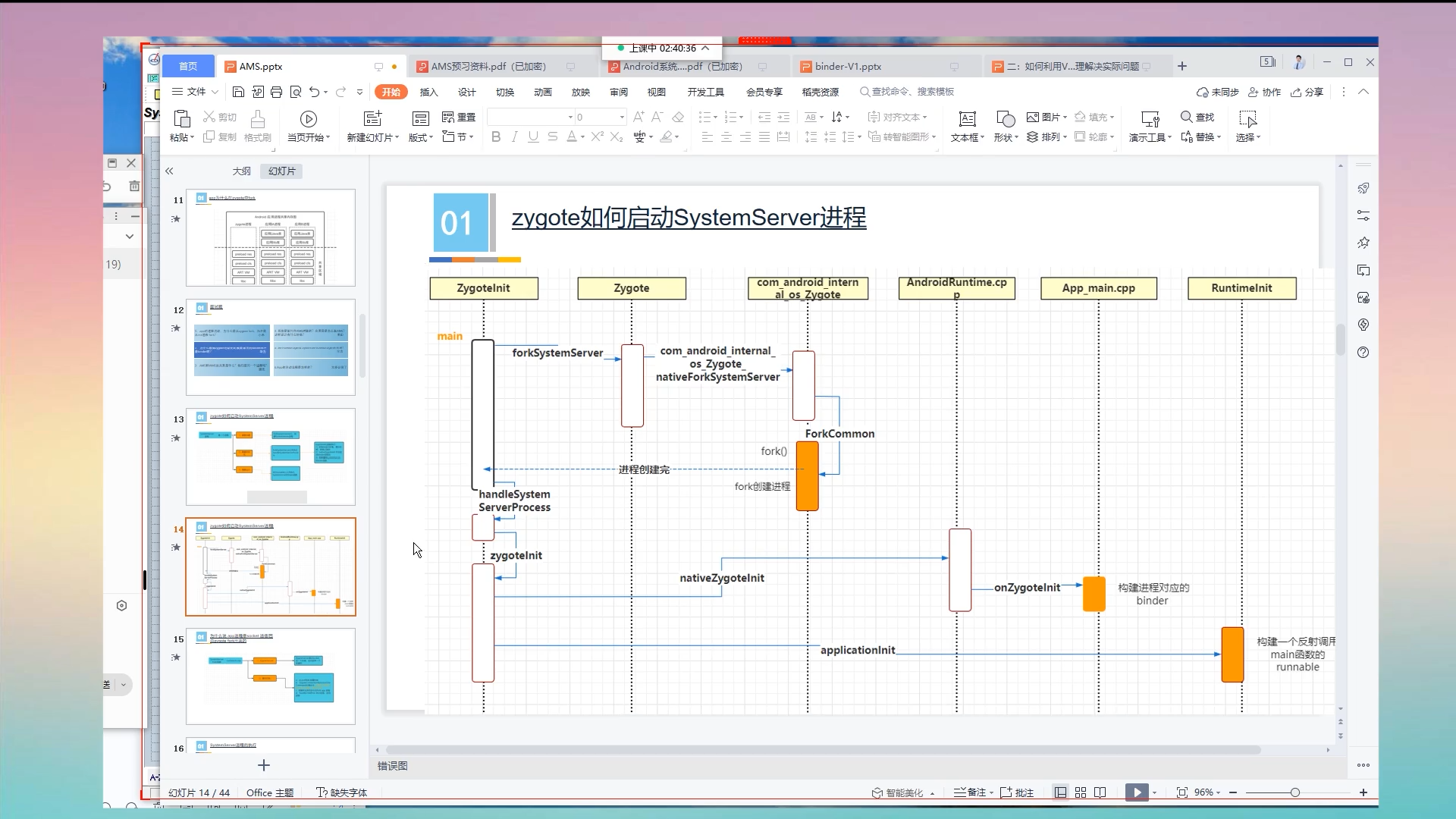Click the Text Box (文本框) icon
Image resolution: width=1456 pixels, height=819 pixels.
967,119
